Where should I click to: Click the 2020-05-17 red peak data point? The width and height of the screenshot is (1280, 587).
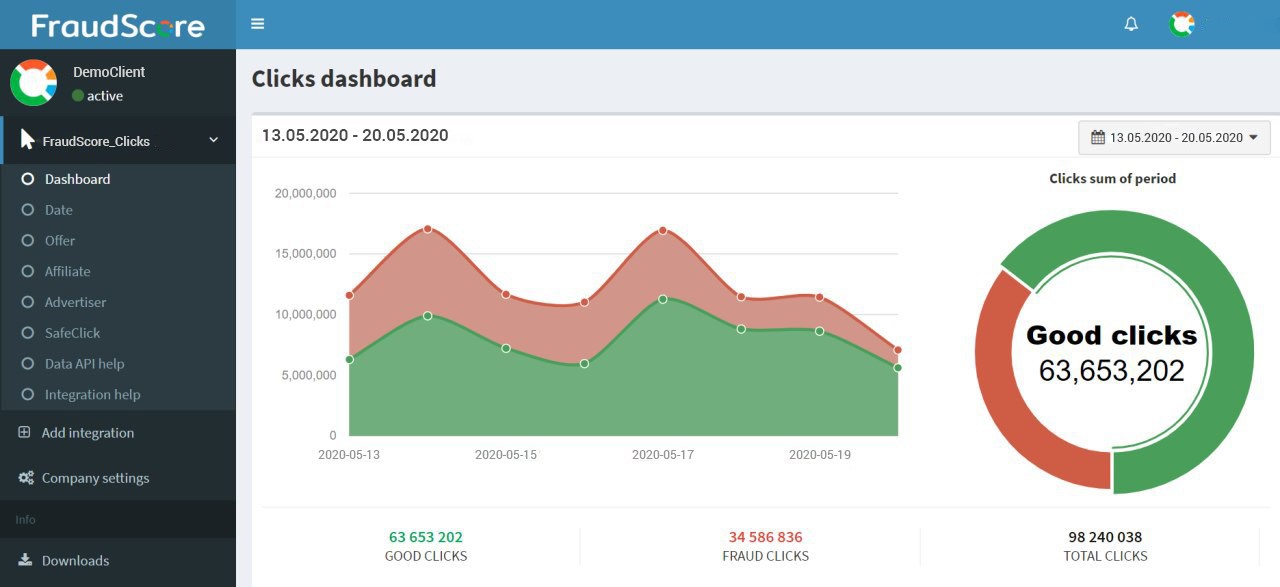pyautogui.click(x=663, y=231)
